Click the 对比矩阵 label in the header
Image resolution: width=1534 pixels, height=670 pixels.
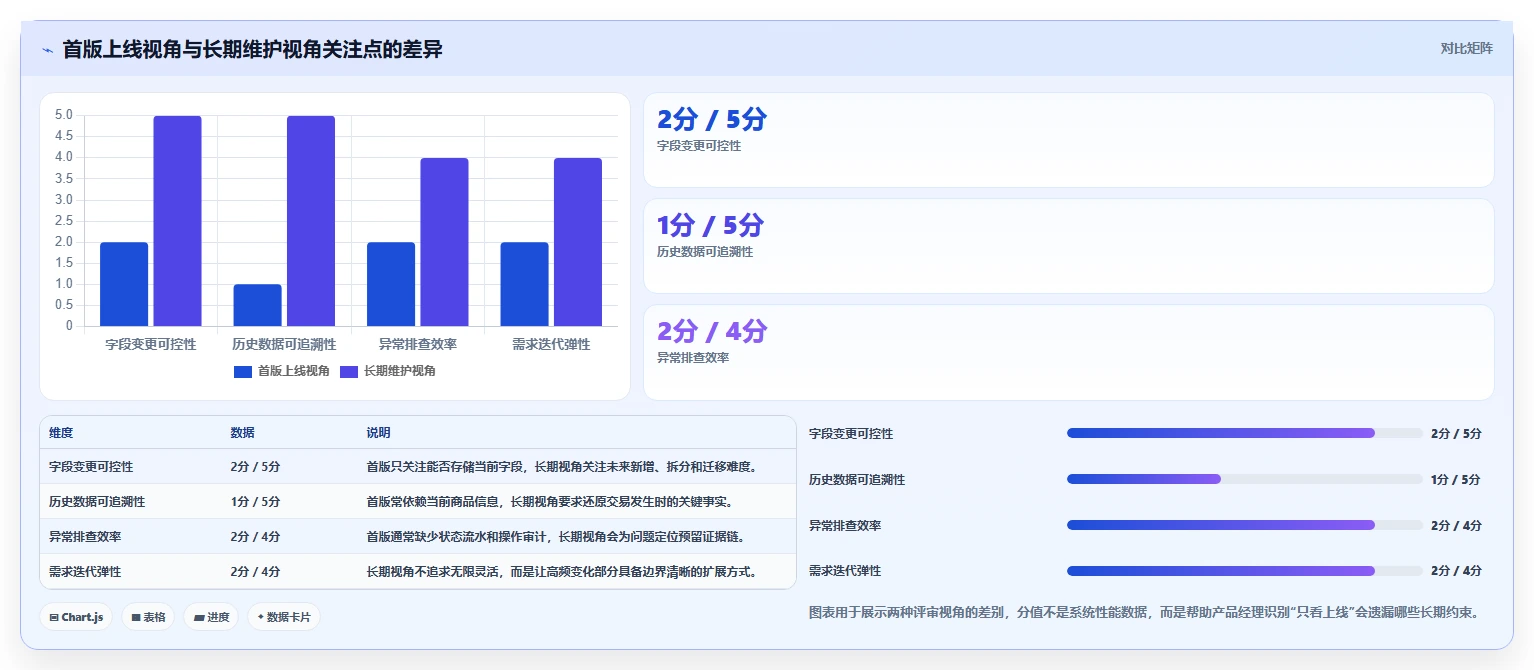1466,48
